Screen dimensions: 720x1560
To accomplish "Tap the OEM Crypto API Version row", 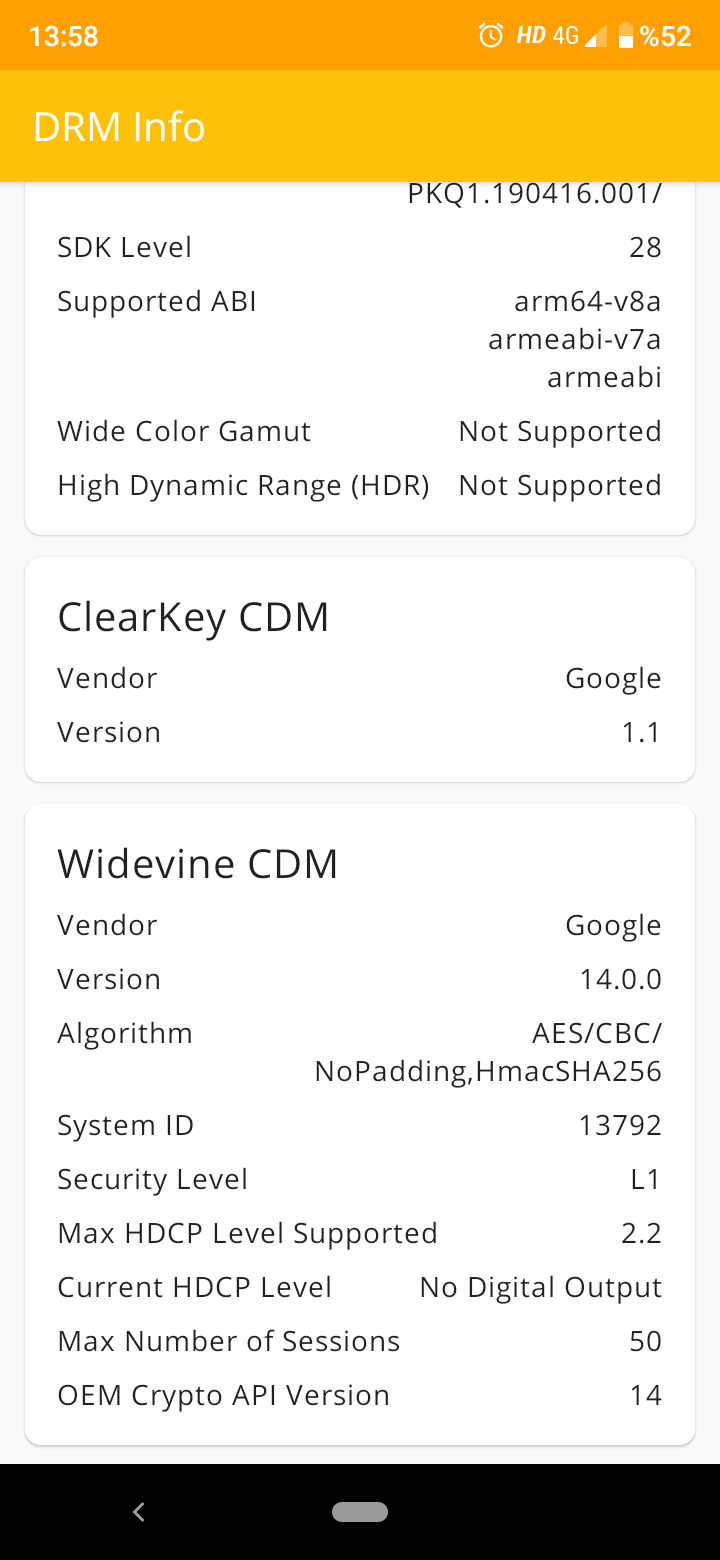I will 360,1395.
